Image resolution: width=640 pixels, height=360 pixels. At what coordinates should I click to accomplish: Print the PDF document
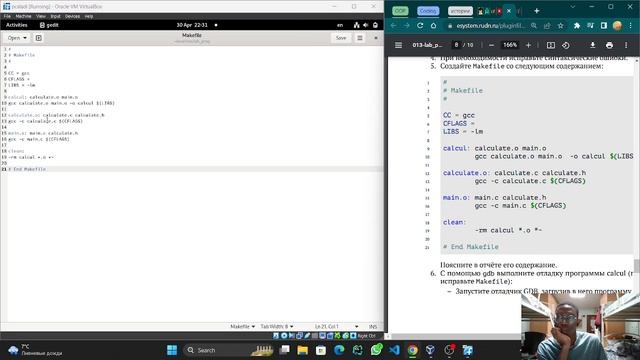pos(609,45)
